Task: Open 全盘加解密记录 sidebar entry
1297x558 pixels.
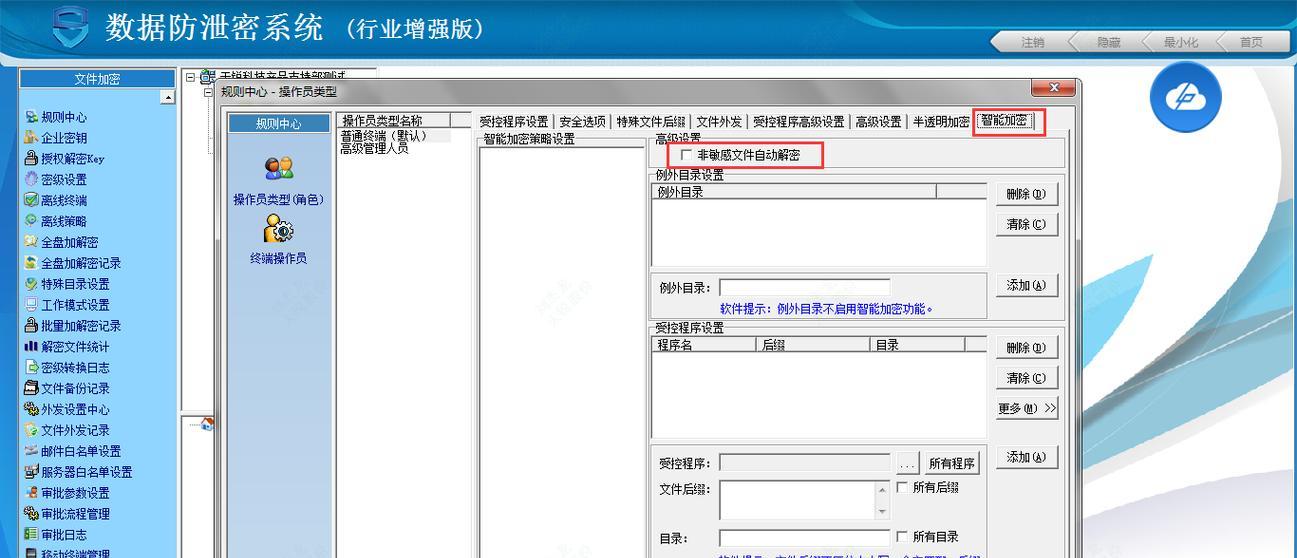Action: 73,264
